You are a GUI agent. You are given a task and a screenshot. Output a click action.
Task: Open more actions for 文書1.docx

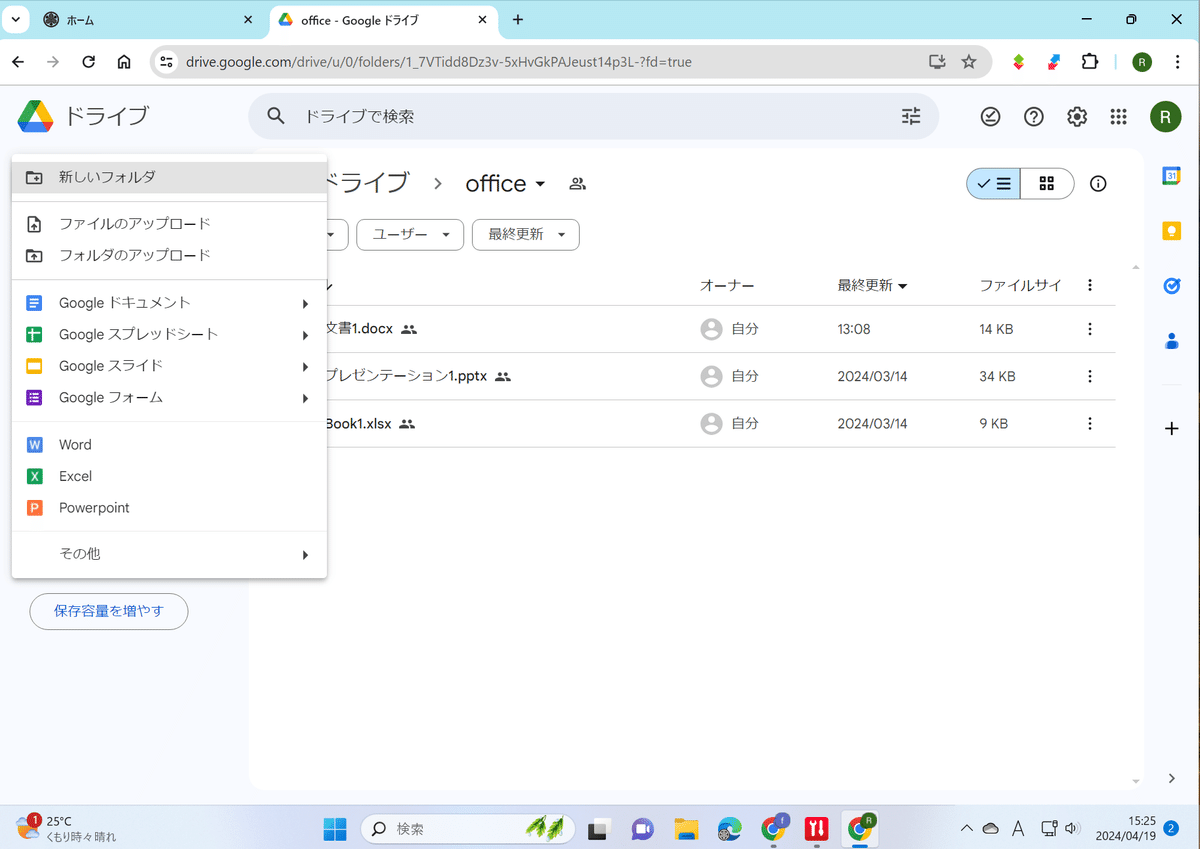tap(1090, 329)
